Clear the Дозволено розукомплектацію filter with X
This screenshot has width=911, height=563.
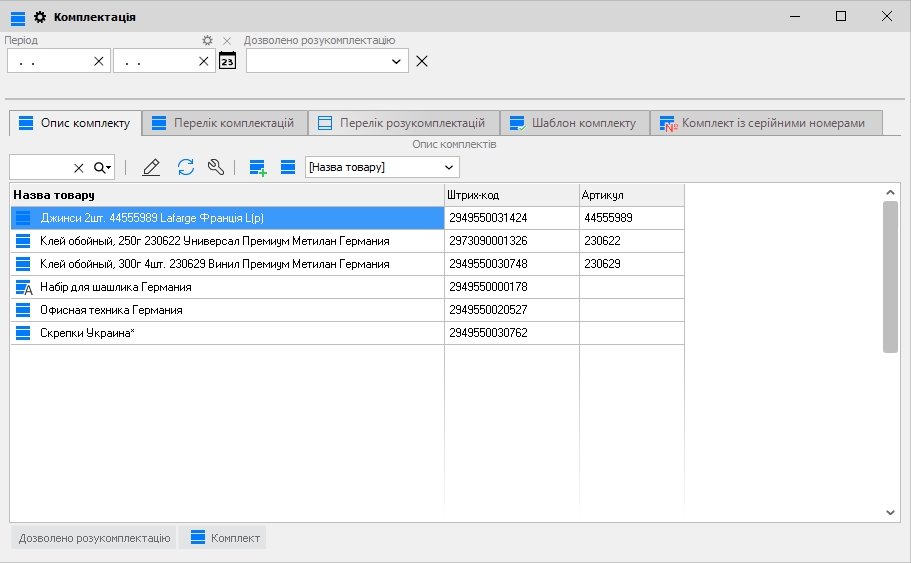[422, 61]
